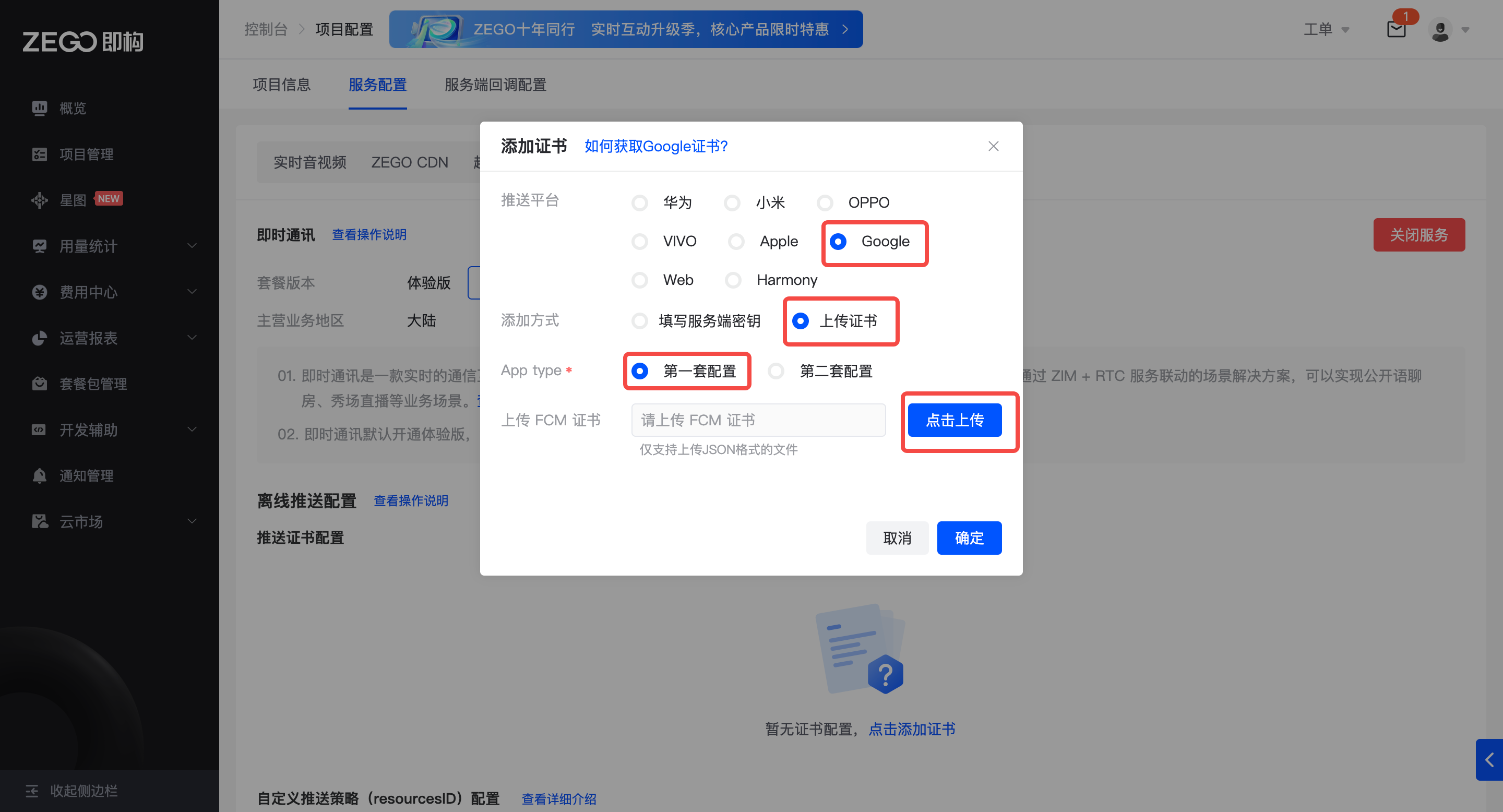Open 项目管理 in sidebar
Image resolution: width=1503 pixels, height=812 pixels.
tap(86, 154)
